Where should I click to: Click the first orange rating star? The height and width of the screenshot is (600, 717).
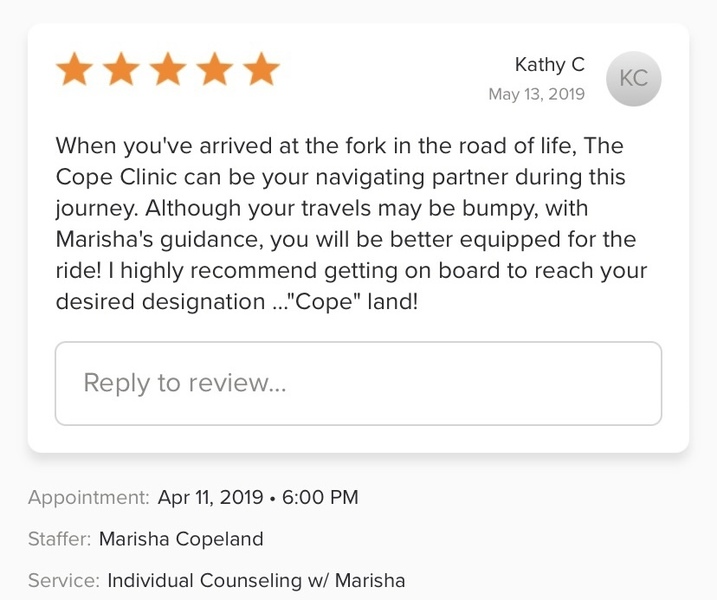tap(75, 71)
